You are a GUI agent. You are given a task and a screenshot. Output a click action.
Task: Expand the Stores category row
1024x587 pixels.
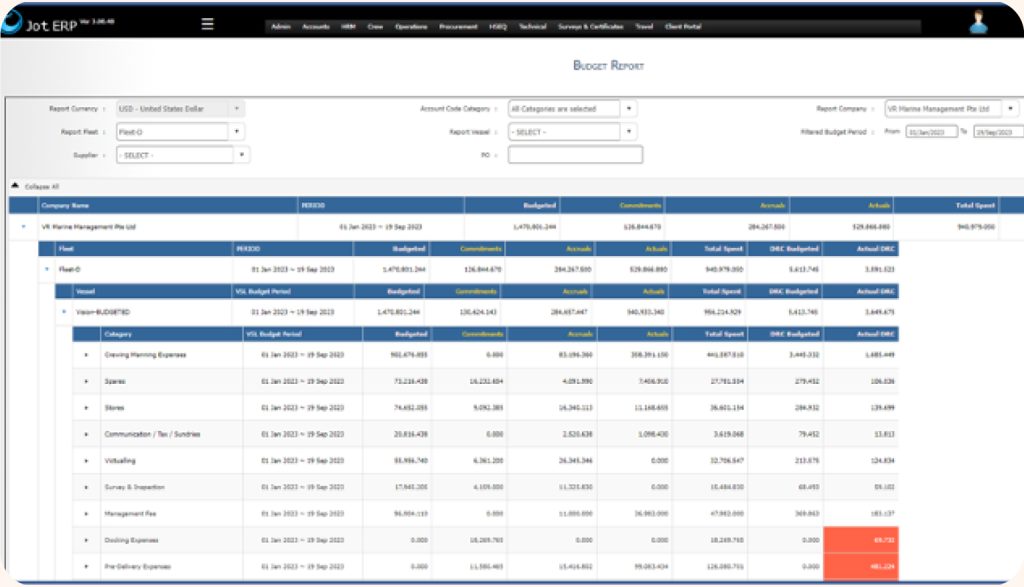click(86, 408)
